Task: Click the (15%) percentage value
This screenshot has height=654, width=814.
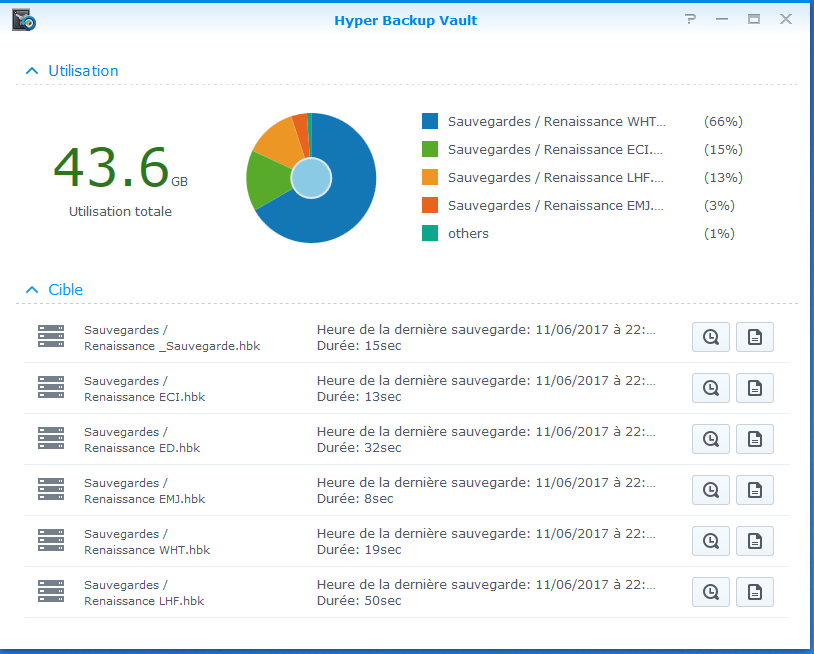Action: pos(723,149)
